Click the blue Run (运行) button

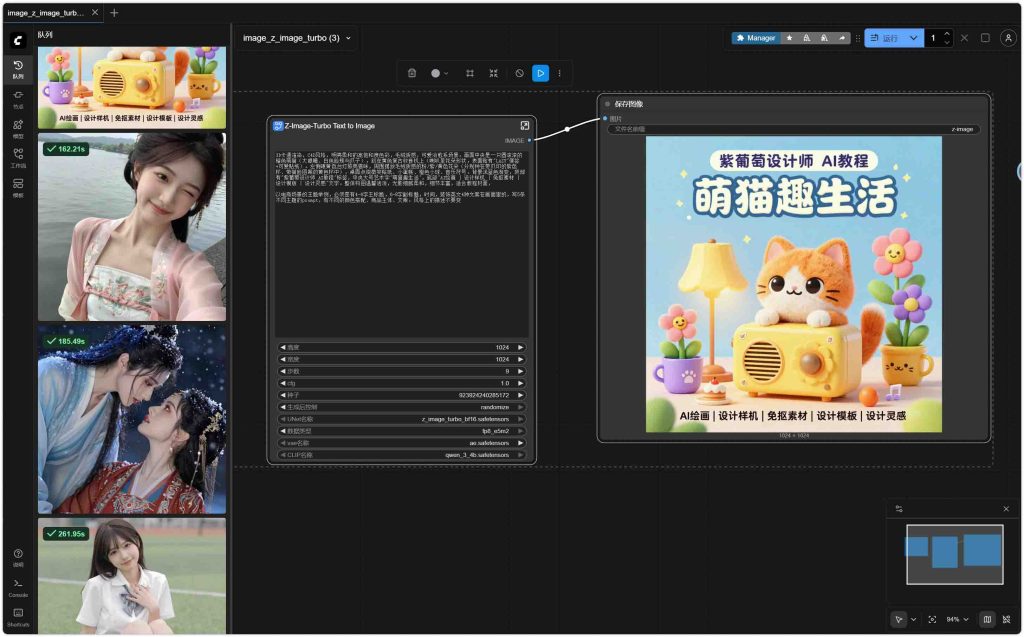[x=884, y=38]
